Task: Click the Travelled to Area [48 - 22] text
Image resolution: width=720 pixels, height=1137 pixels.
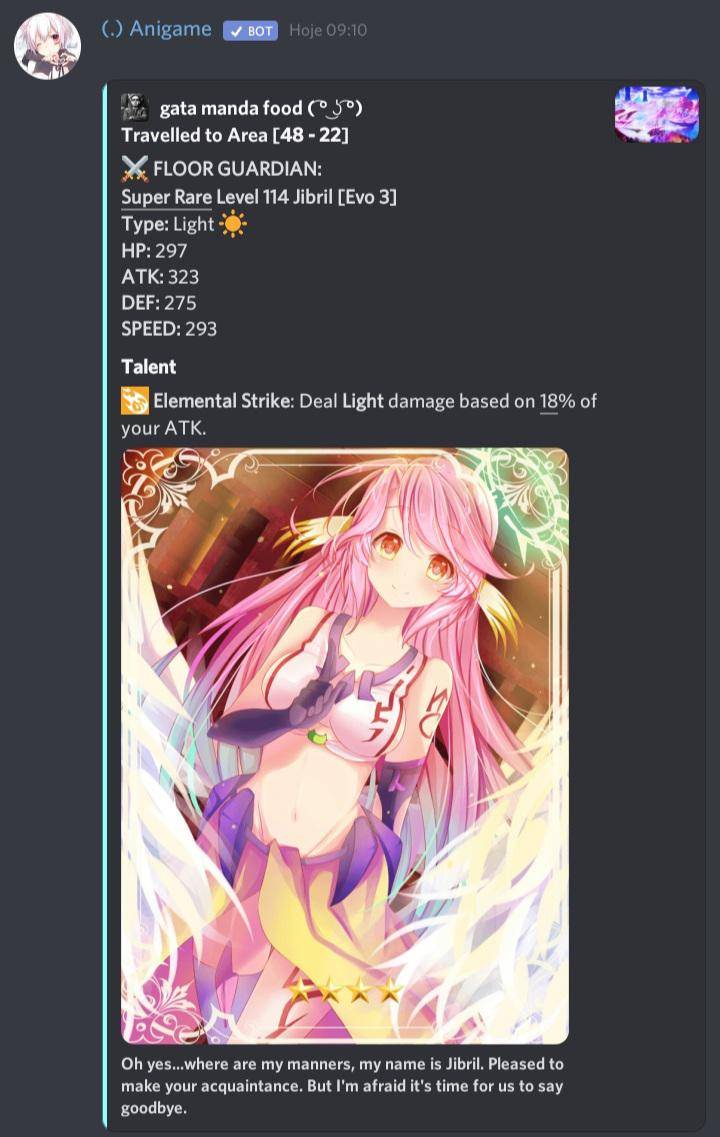Action: (x=235, y=136)
